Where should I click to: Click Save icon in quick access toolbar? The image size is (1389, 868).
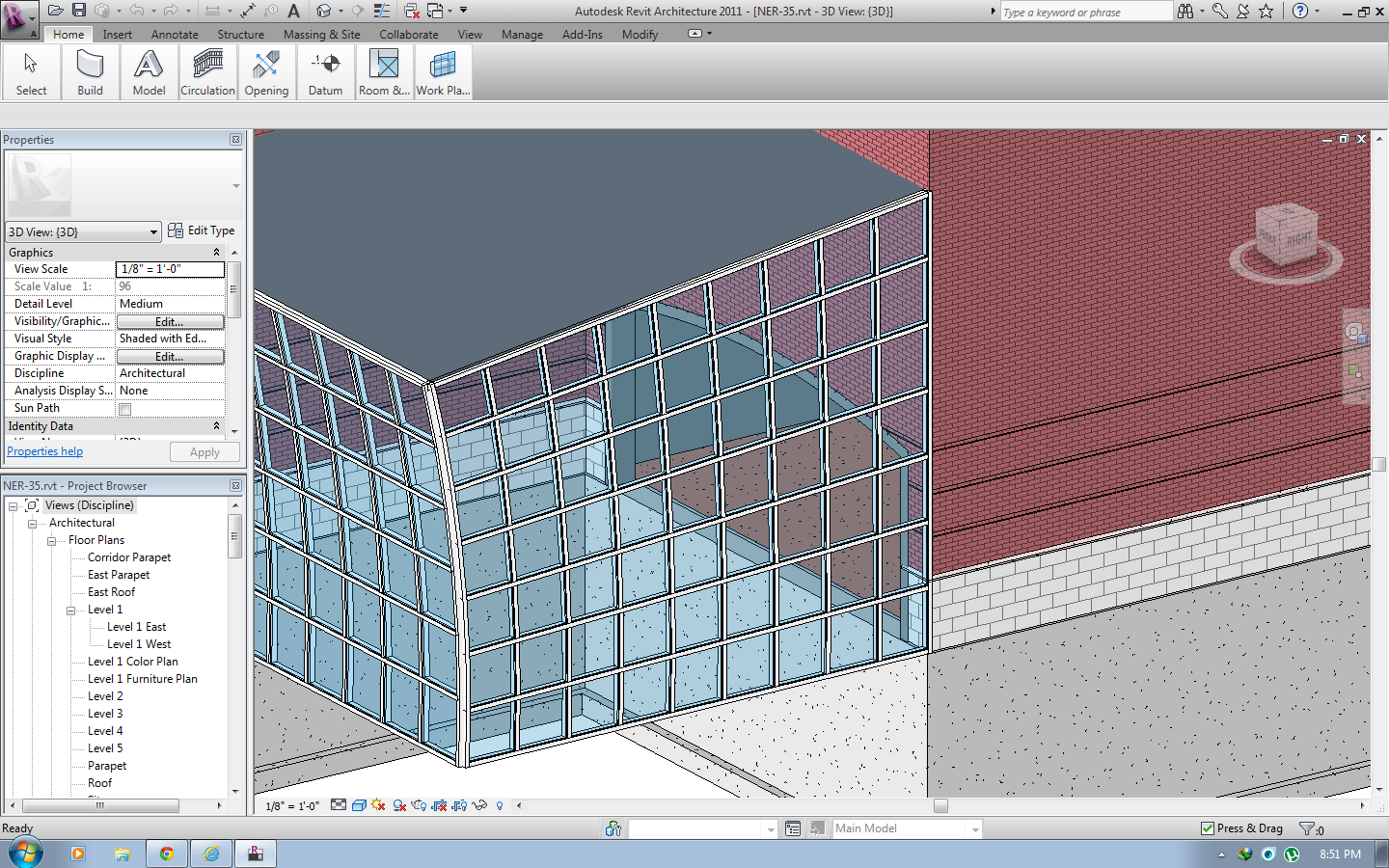click(79, 11)
